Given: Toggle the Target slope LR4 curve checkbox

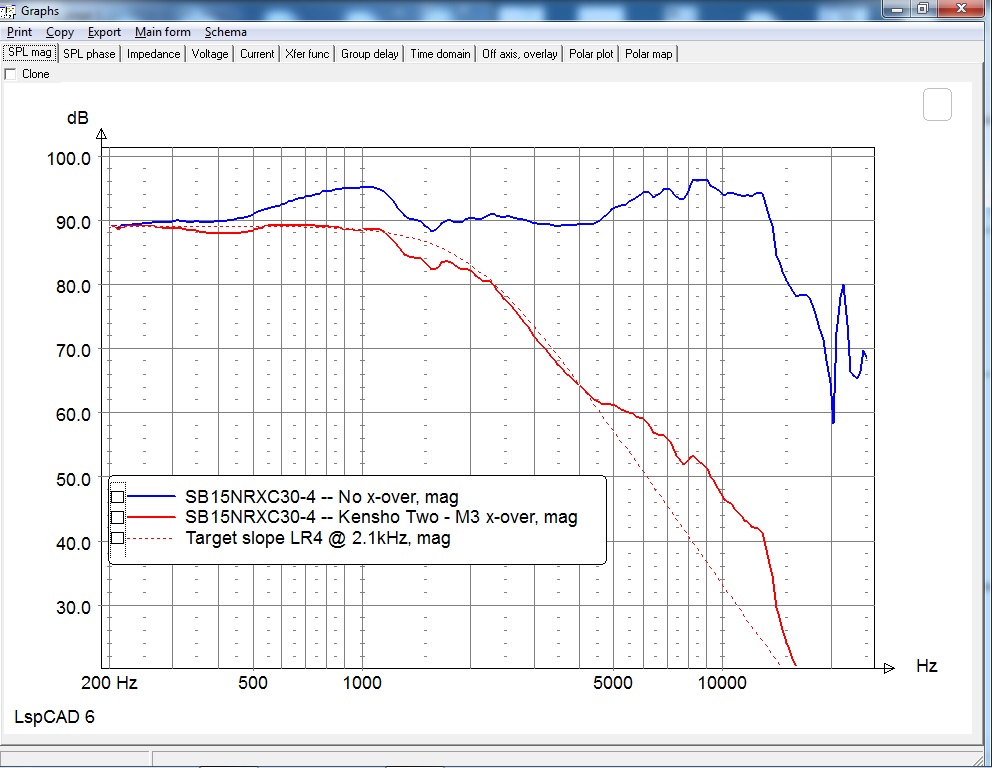Looking at the screenshot, I should [x=117, y=538].
